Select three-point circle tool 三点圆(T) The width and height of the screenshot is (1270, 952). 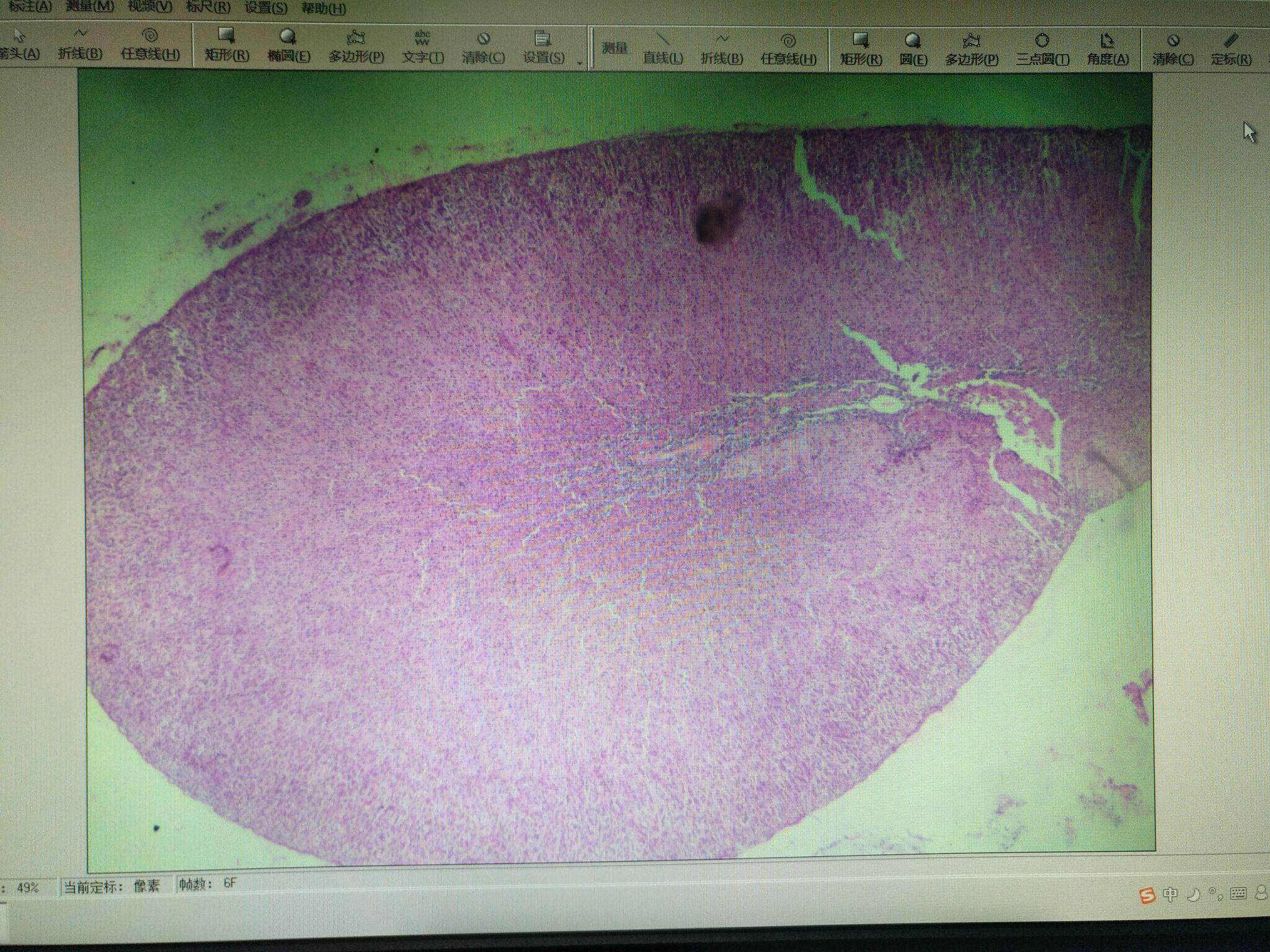[1042, 50]
